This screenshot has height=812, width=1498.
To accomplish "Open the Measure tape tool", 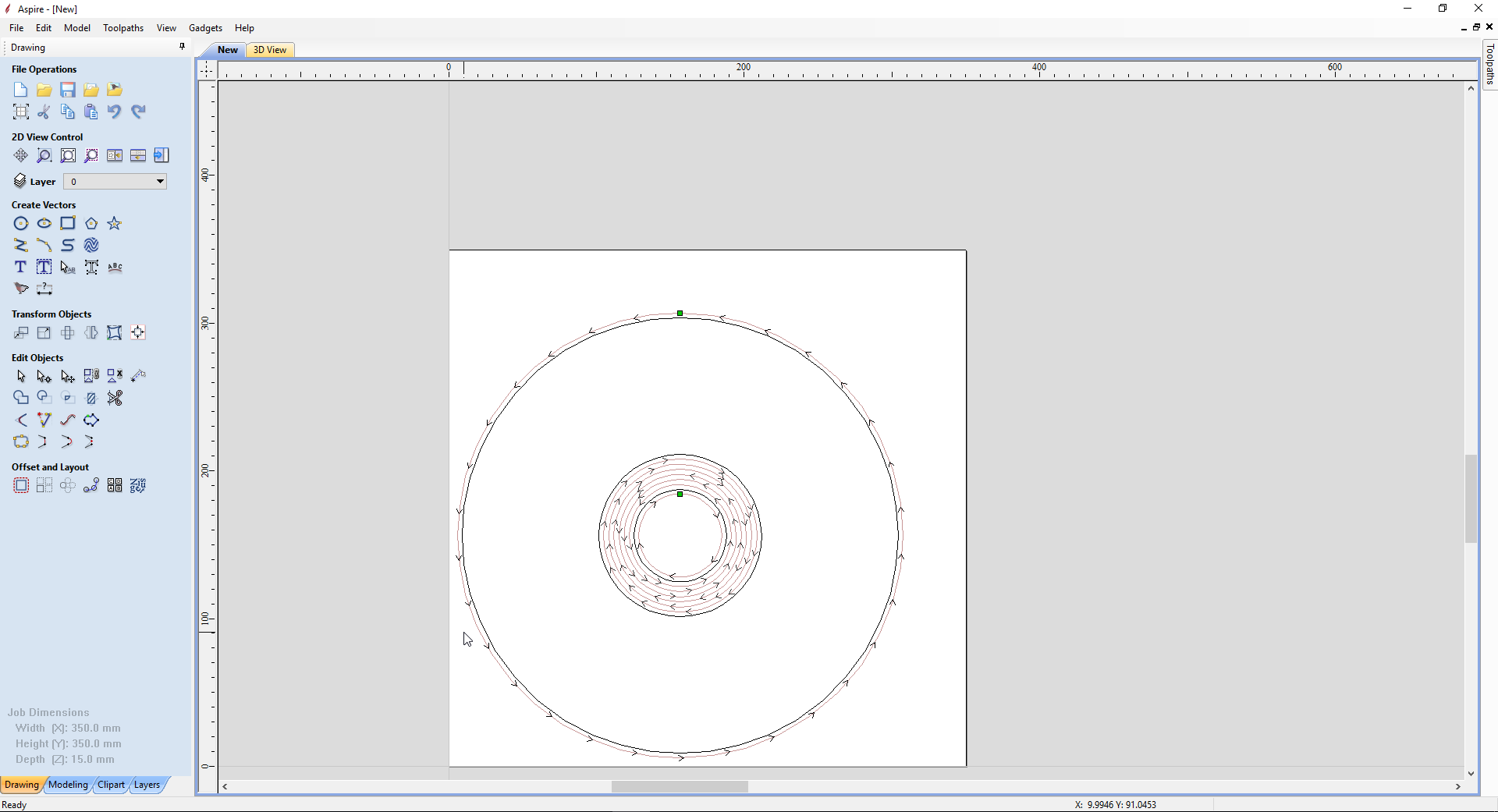I will point(138,376).
